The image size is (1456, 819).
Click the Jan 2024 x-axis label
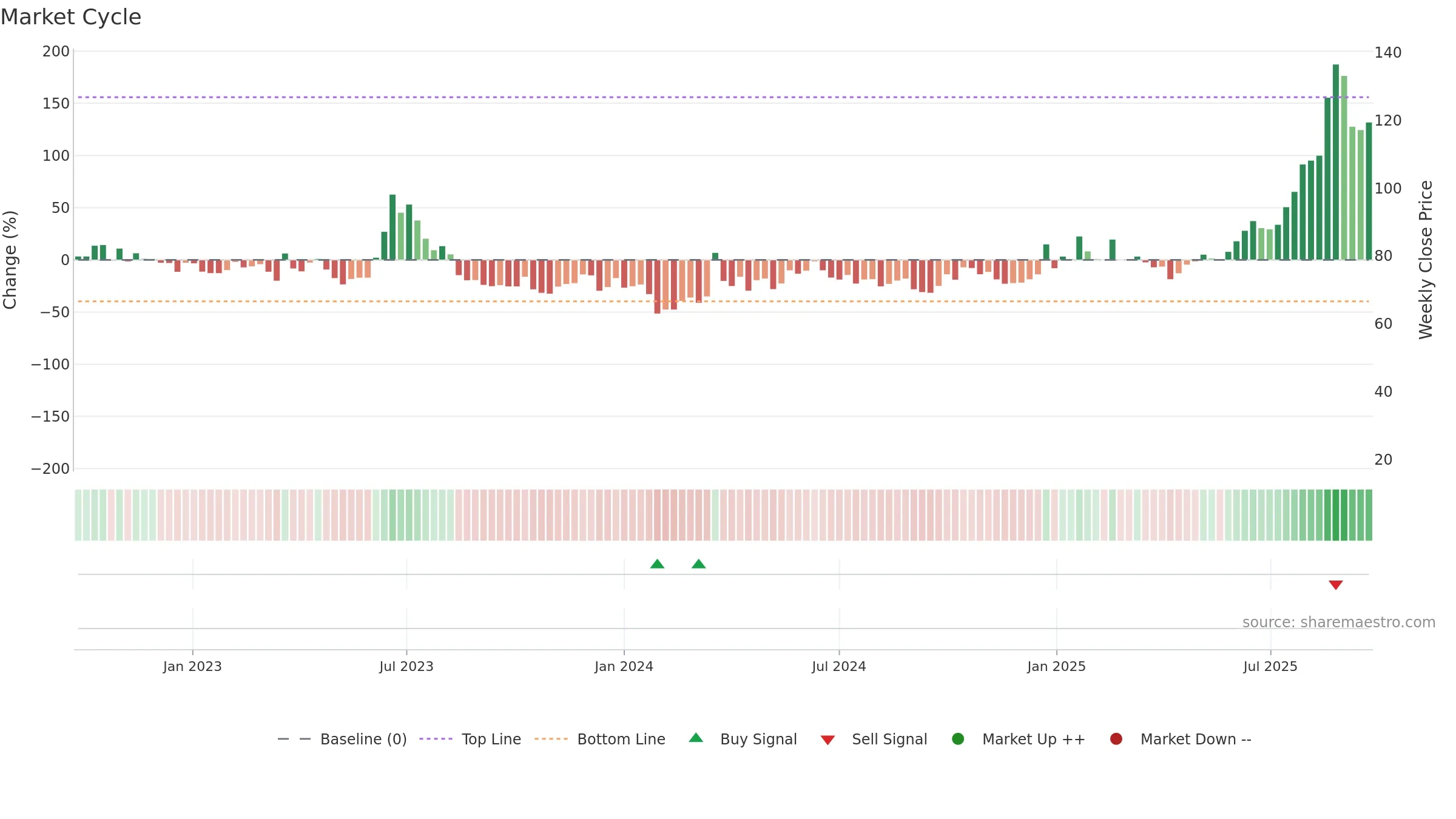tap(624, 666)
